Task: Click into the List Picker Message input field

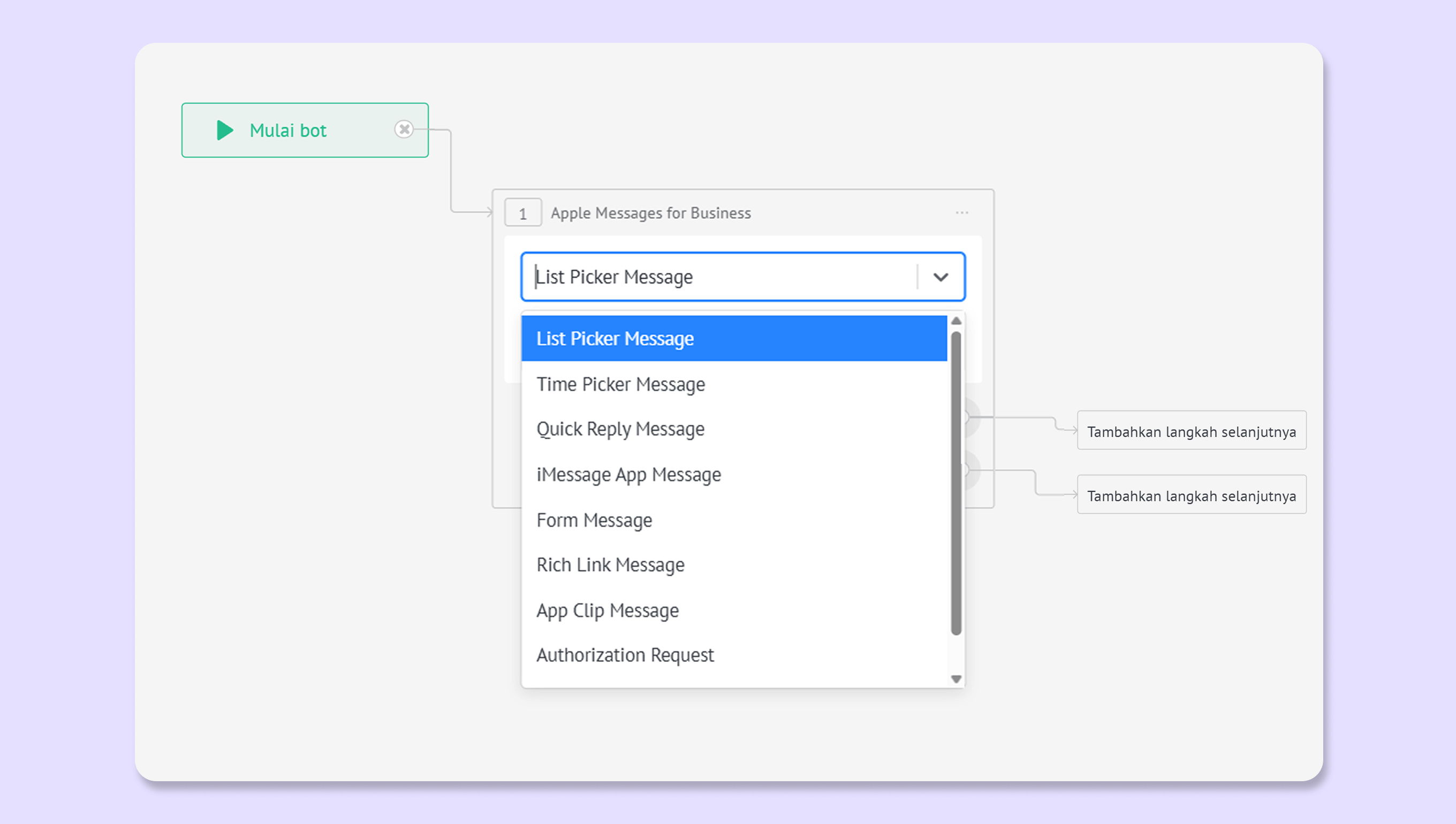Action: pyautogui.click(x=719, y=277)
